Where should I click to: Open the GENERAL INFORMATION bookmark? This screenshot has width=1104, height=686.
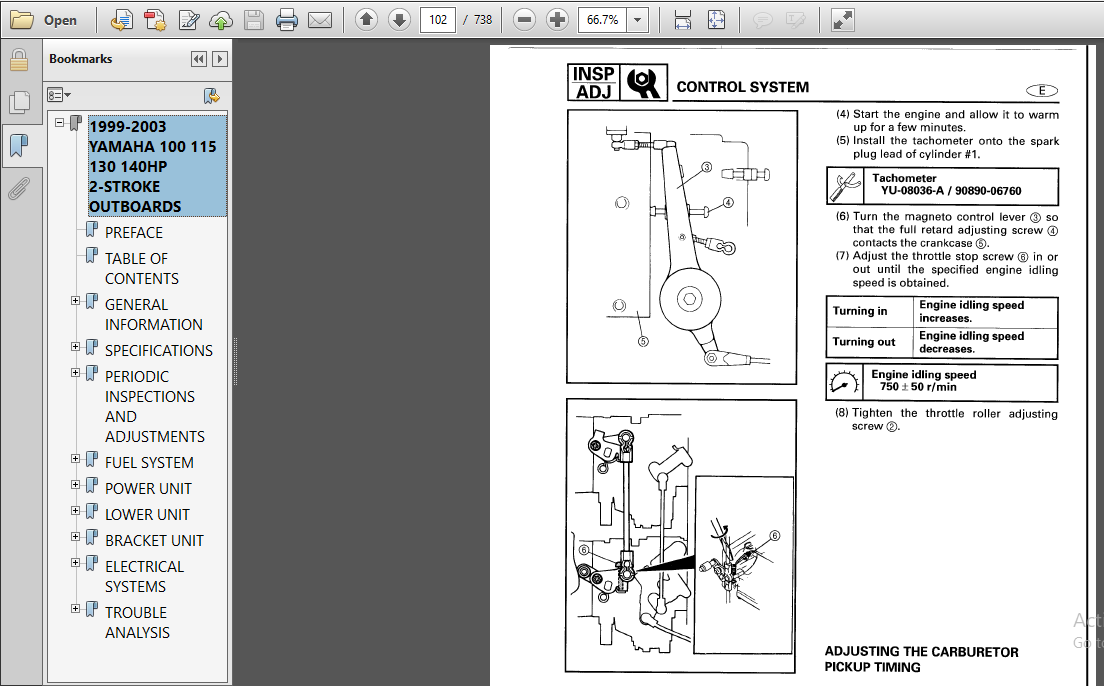tap(153, 314)
